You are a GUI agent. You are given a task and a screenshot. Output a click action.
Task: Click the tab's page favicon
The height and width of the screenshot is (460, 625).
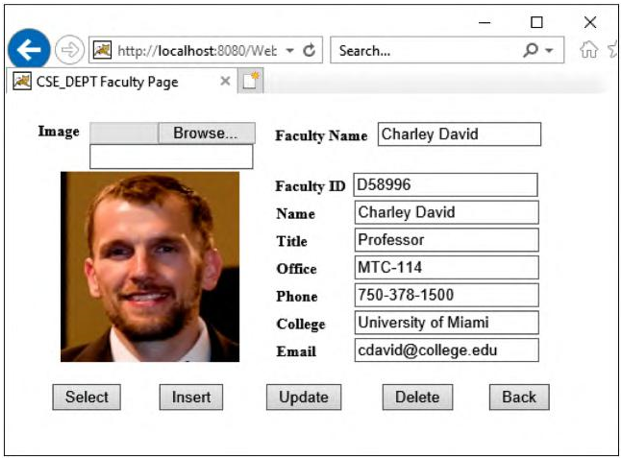point(22,81)
